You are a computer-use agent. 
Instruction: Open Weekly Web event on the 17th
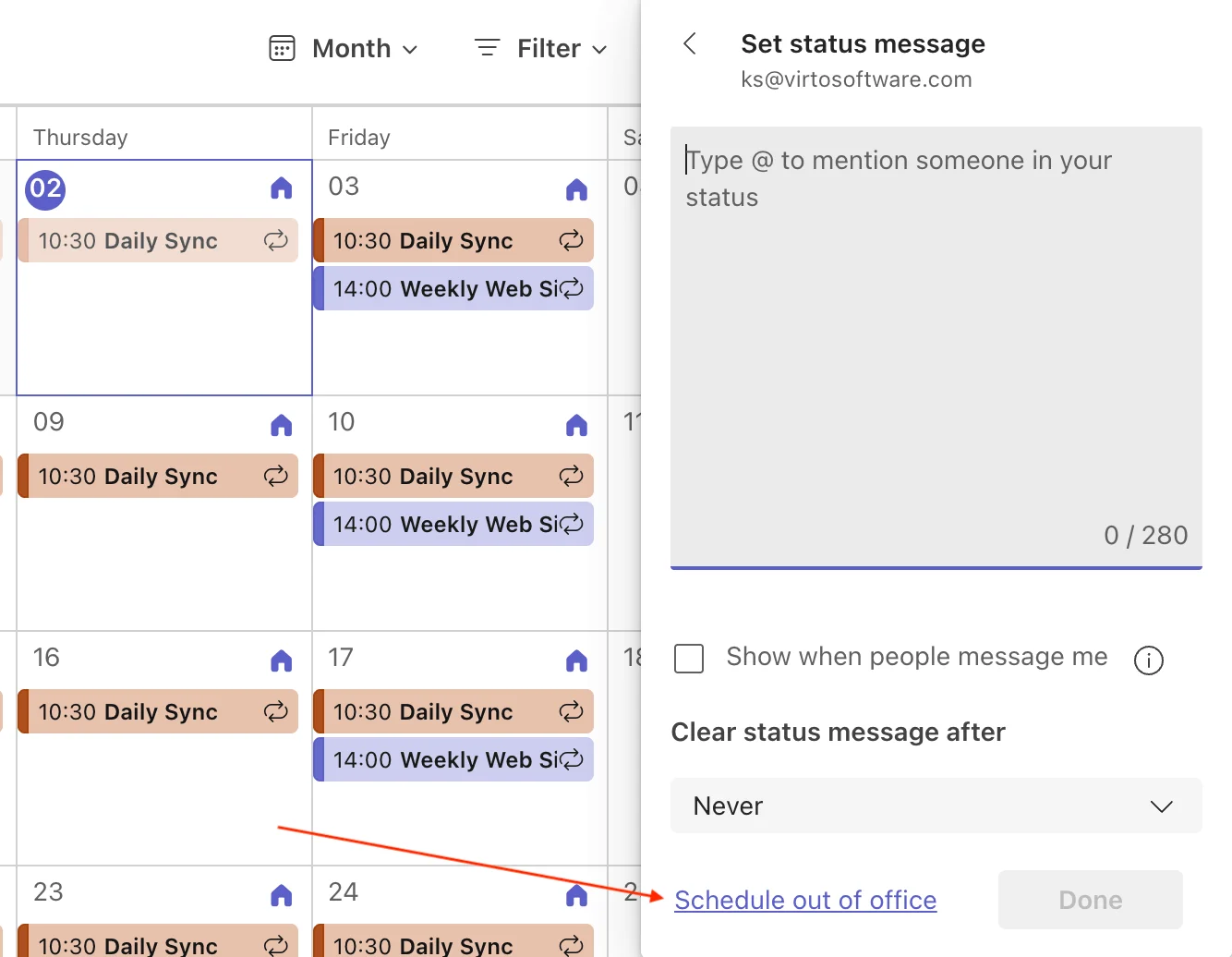(x=453, y=759)
